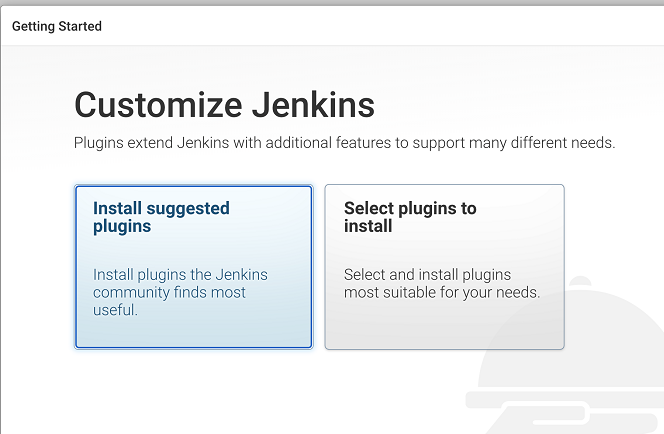The width and height of the screenshot is (664, 434).
Task: Click 'most suitable for your needs' text
Action: coord(441,293)
